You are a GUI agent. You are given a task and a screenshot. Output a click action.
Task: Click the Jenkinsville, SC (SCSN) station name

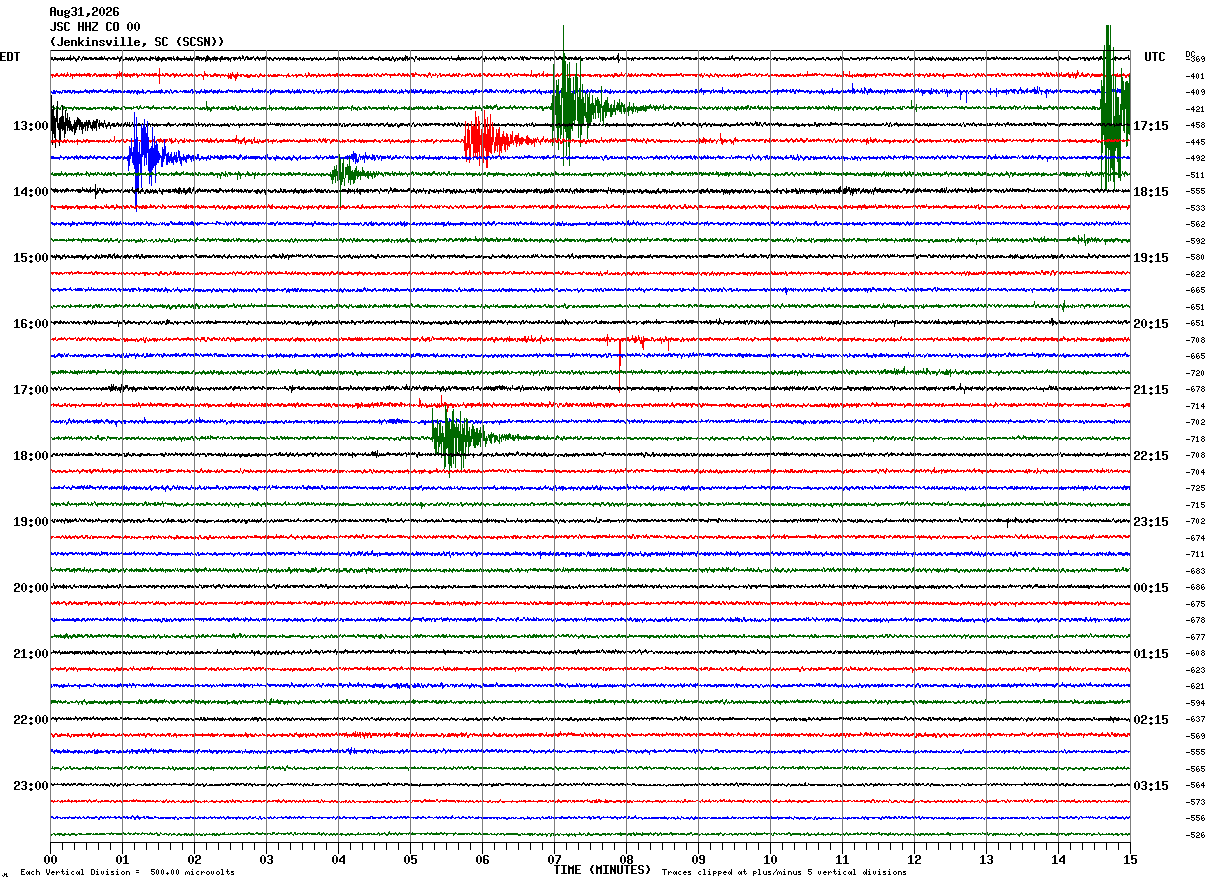pos(137,42)
